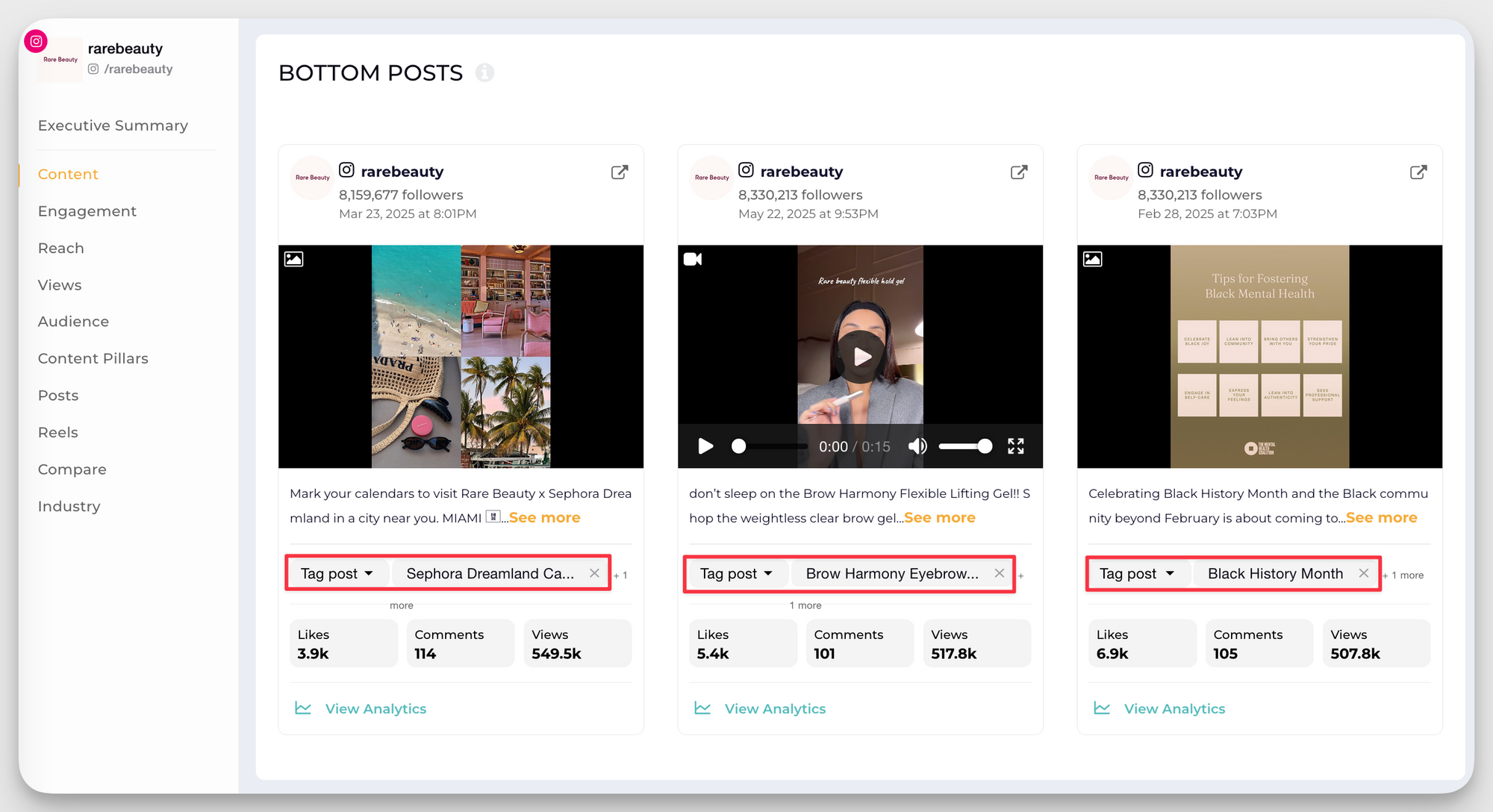The image size is (1493, 812).
Task: Click the analytics chart icon on the May 22 post
Action: pyautogui.click(x=702, y=708)
